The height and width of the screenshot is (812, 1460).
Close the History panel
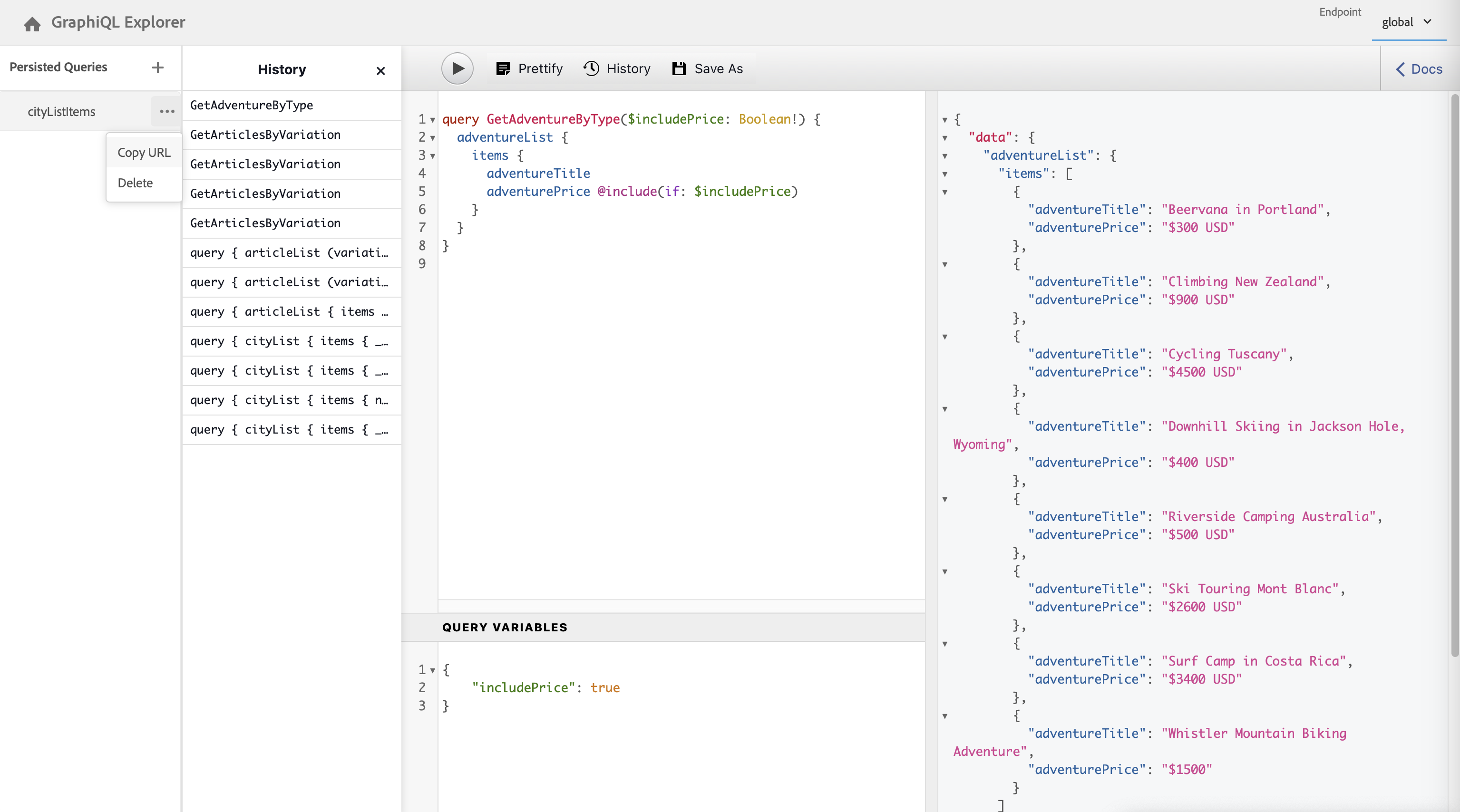pyautogui.click(x=380, y=70)
